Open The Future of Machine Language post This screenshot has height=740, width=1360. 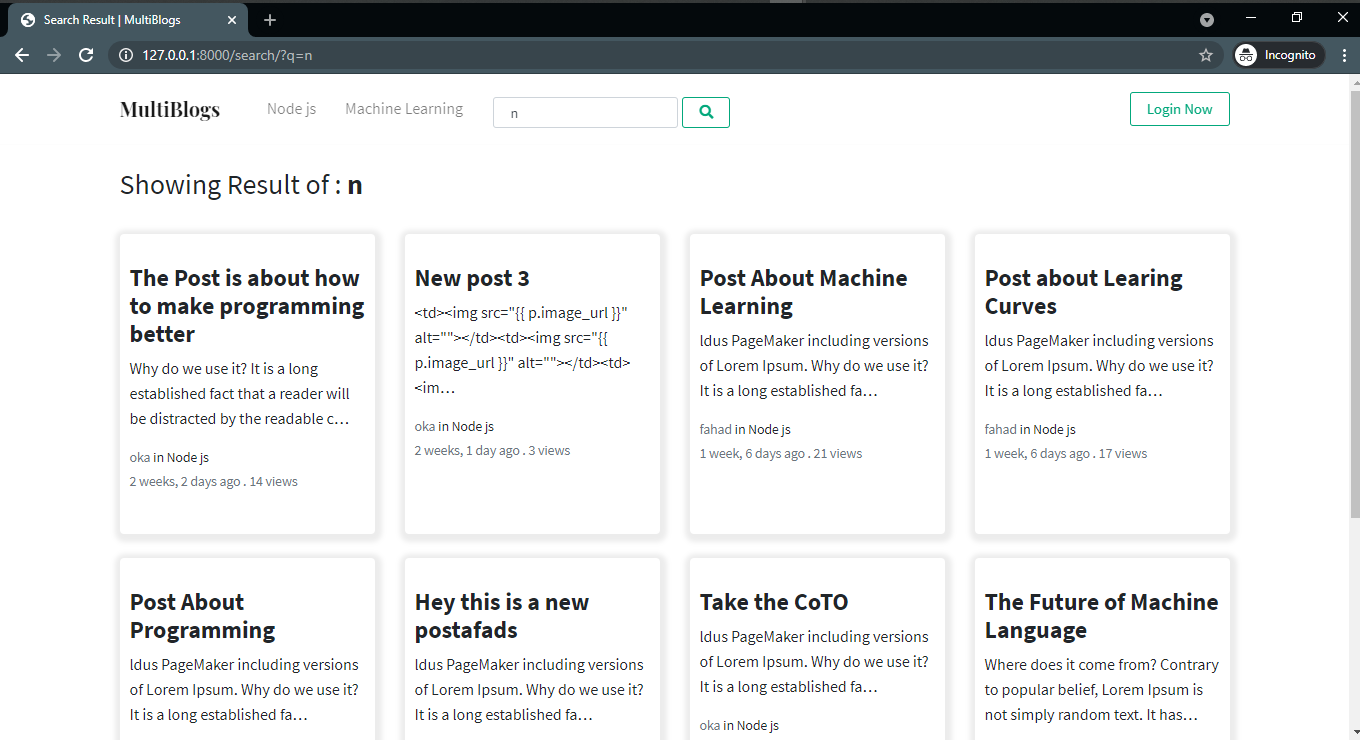[x=1101, y=616]
